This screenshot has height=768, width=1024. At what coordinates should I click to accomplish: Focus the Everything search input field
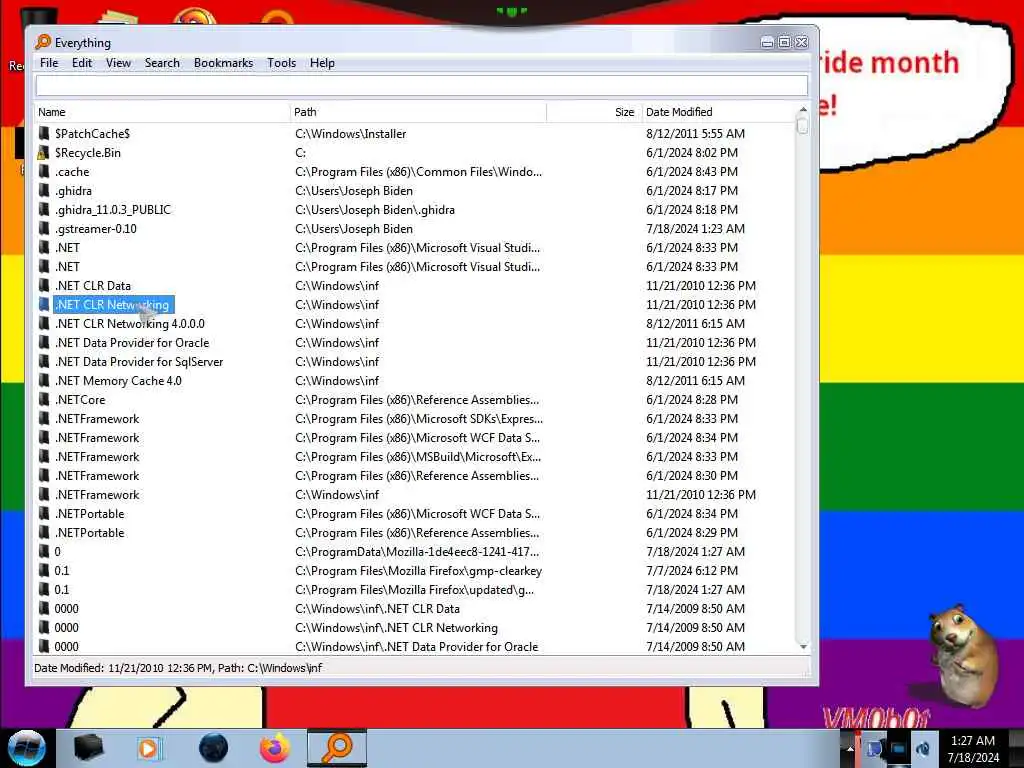pyautogui.click(x=421, y=85)
